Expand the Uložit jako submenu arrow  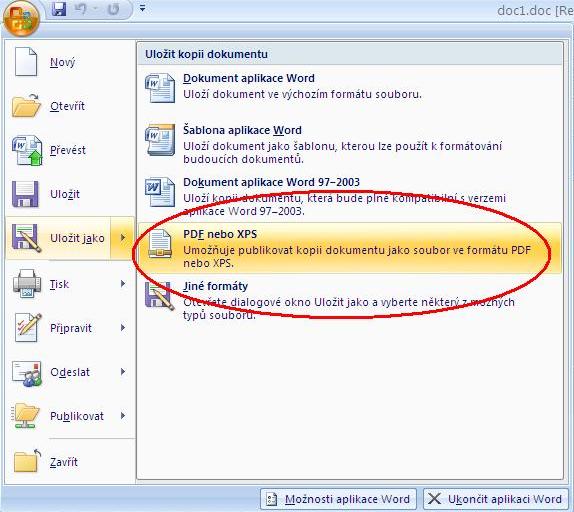tap(123, 238)
